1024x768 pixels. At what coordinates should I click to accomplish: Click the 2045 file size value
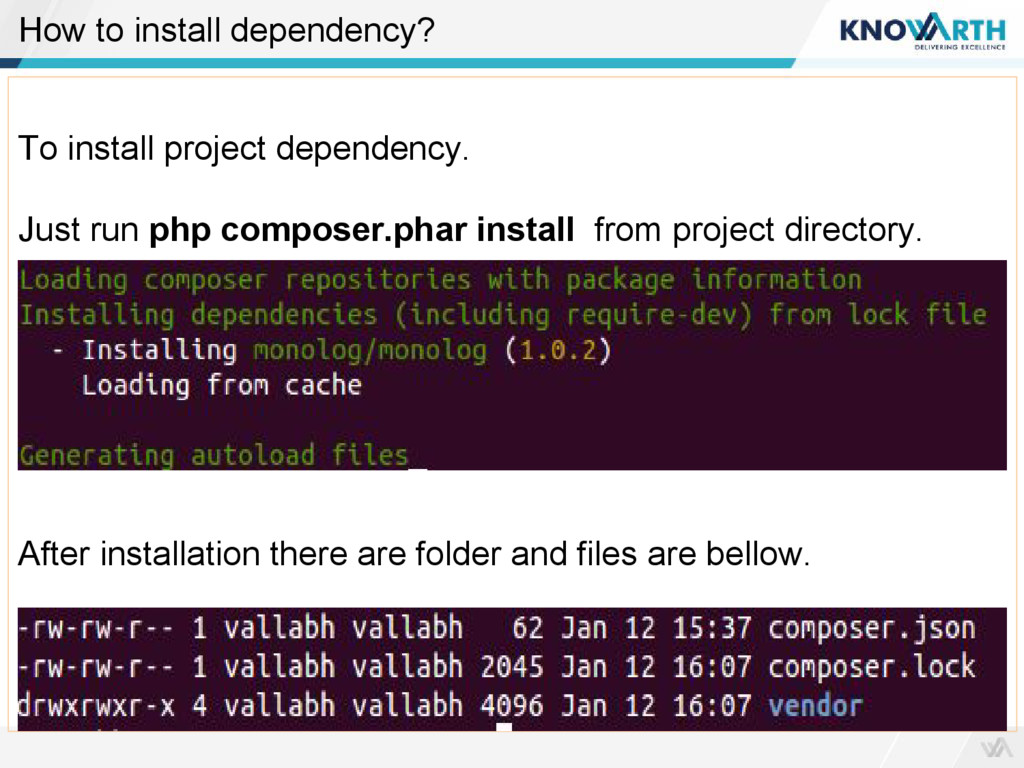pos(512,667)
